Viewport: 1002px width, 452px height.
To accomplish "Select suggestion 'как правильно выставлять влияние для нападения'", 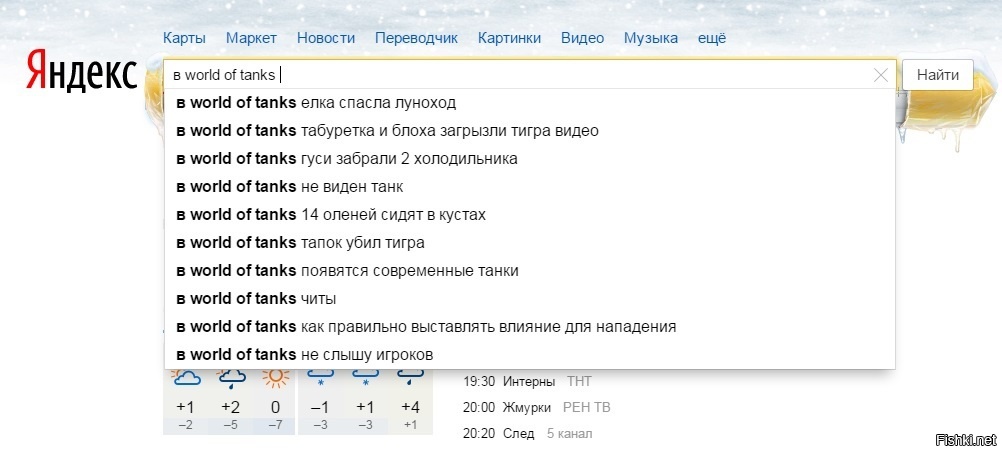I will point(530,327).
